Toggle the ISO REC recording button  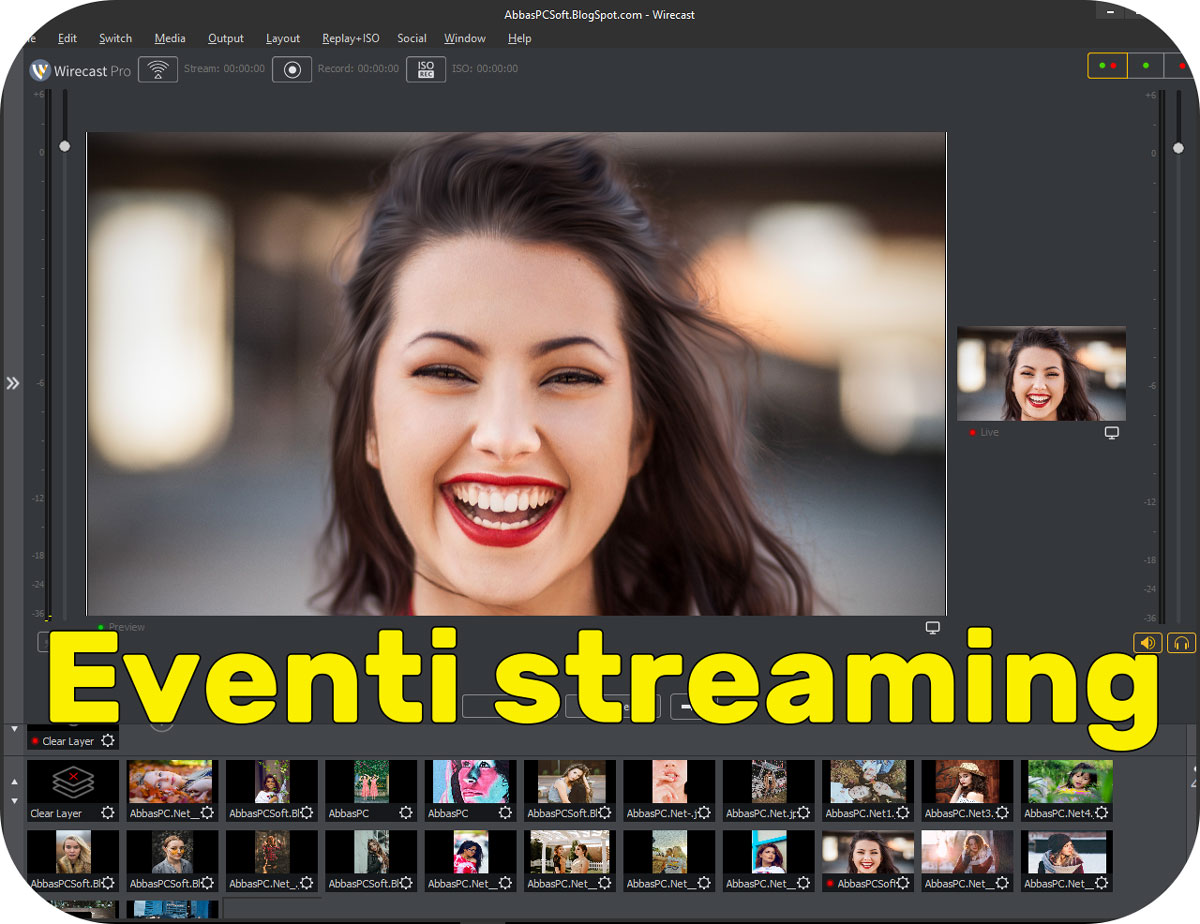click(x=426, y=69)
